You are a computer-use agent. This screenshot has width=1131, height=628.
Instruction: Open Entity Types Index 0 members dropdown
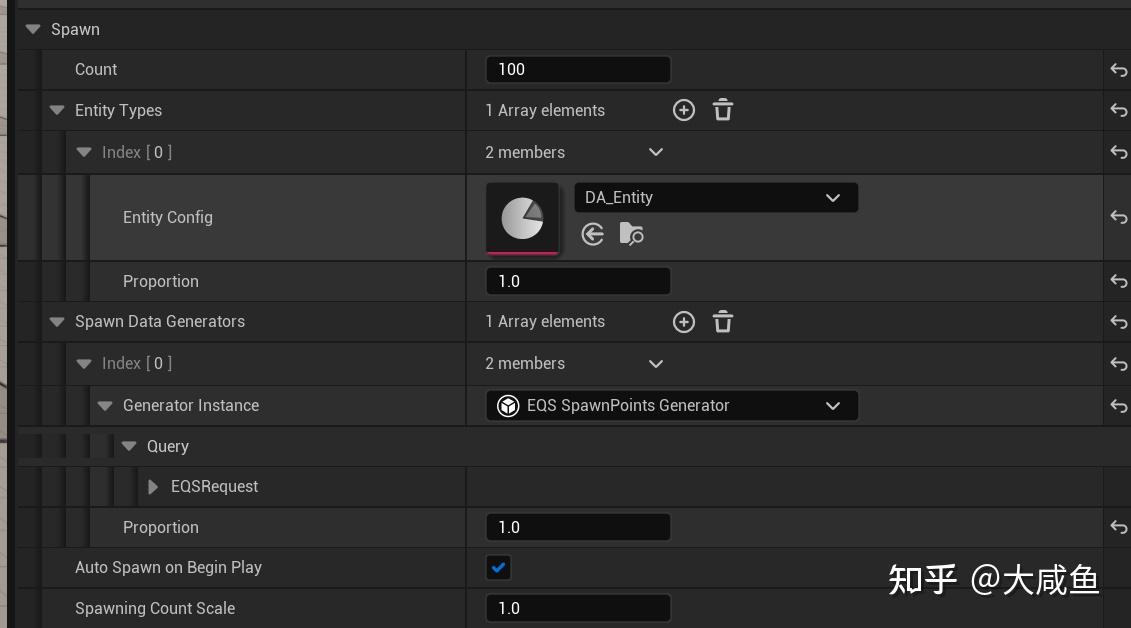pyautogui.click(x=655, y=152)
